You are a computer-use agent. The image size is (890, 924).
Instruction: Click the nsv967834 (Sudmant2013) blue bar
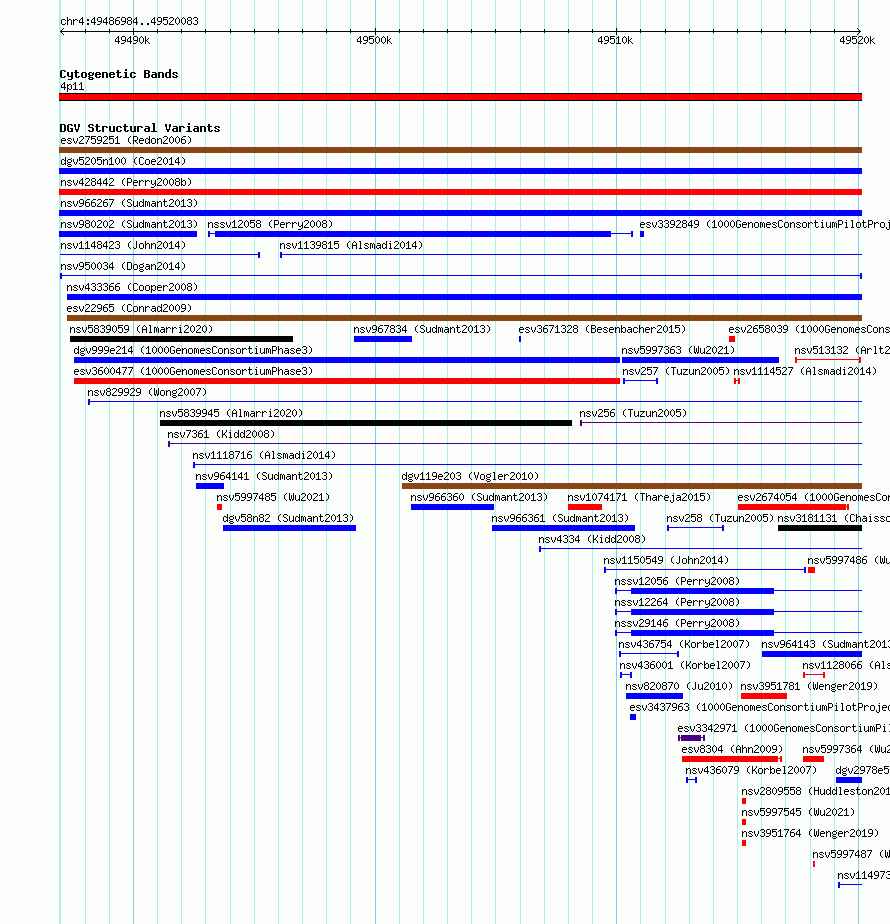(x=383, y=339)
